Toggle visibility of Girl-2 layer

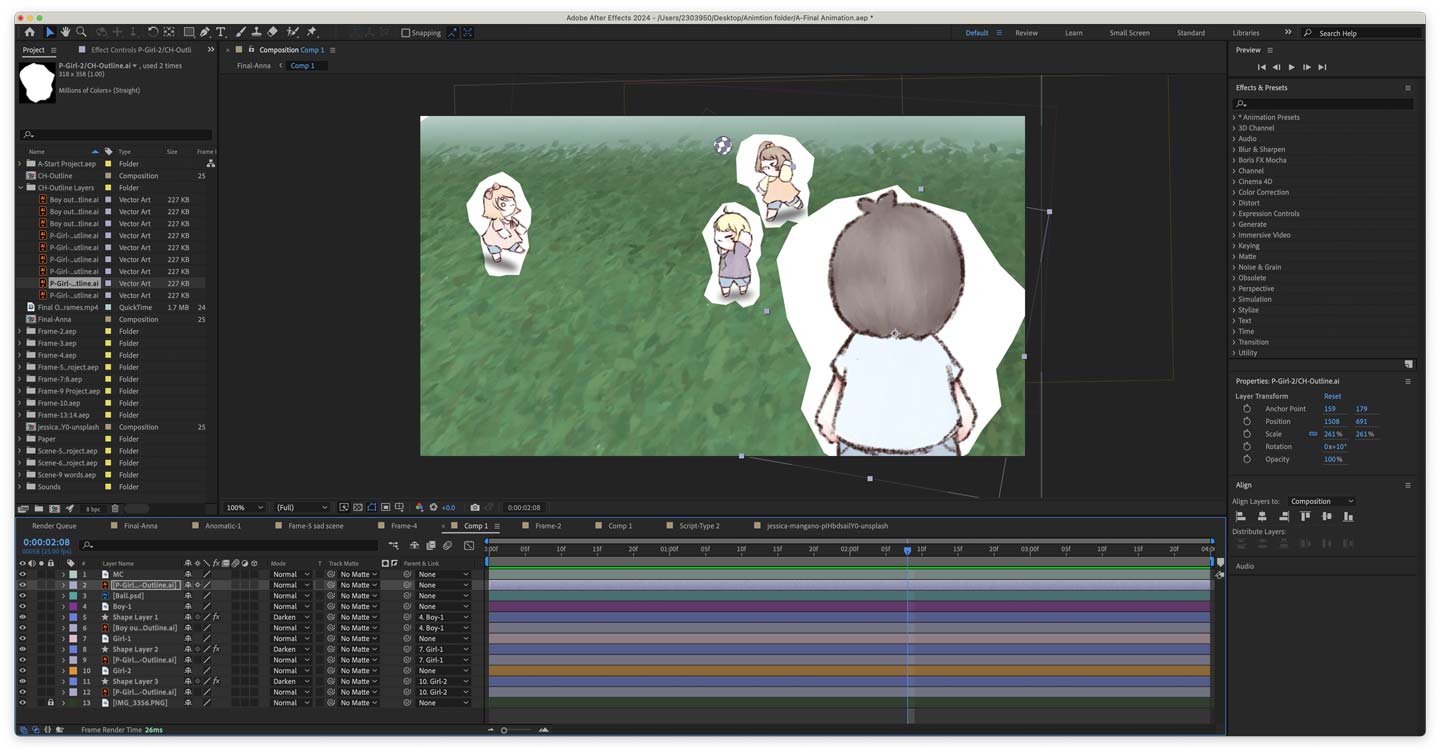pos(22,670)
